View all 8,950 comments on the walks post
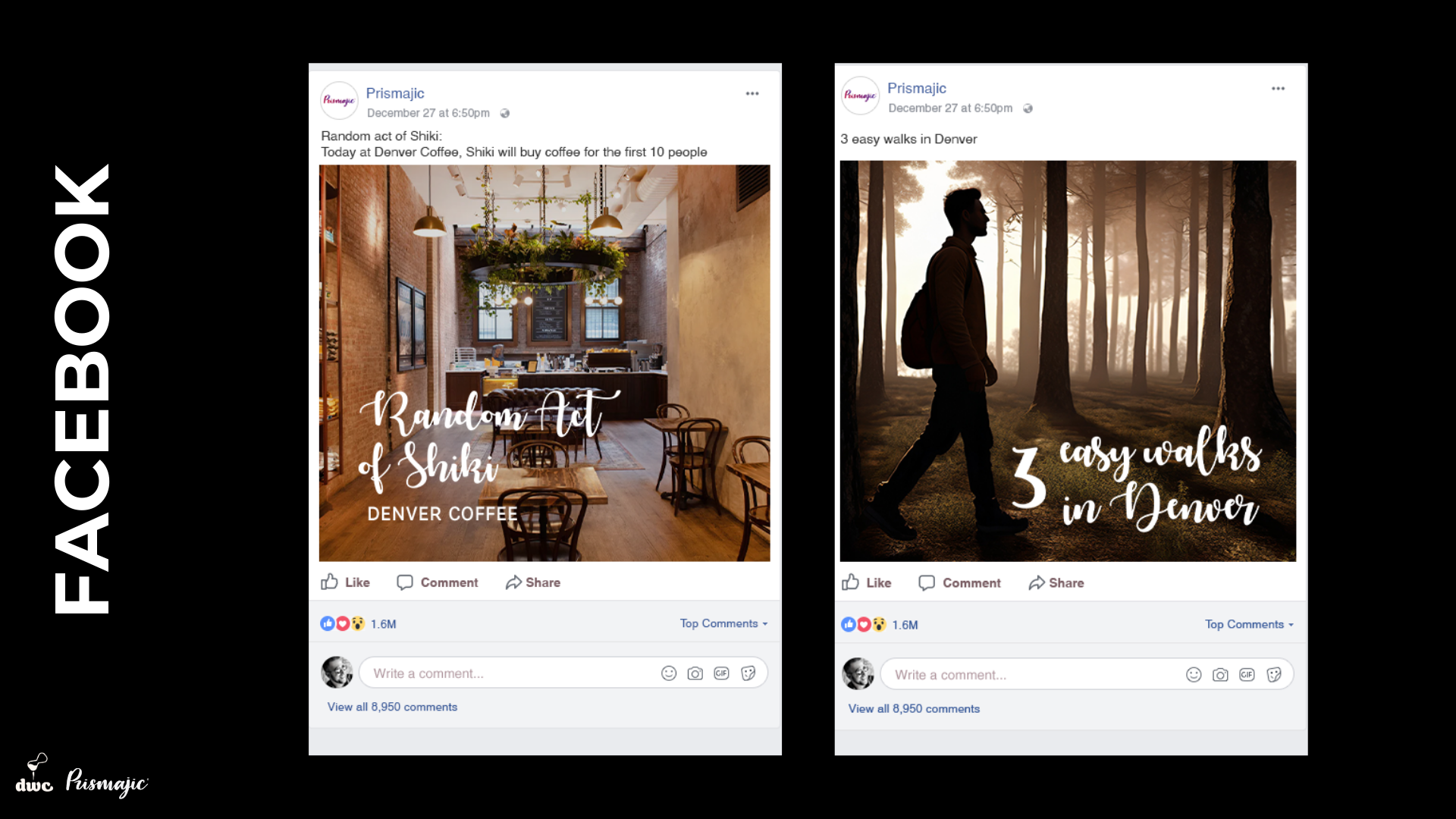The image size is (1456, 819). 914,708
